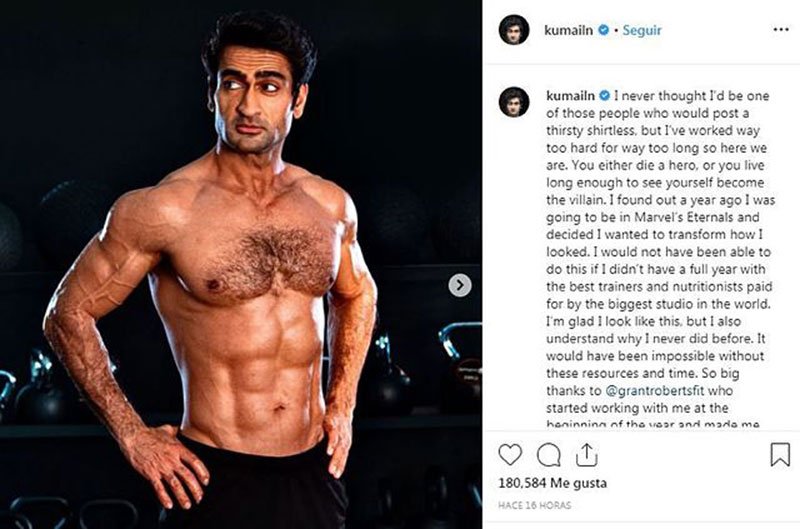
Task: Click the kumailn profile picture in the header
Action: point(514,30)
